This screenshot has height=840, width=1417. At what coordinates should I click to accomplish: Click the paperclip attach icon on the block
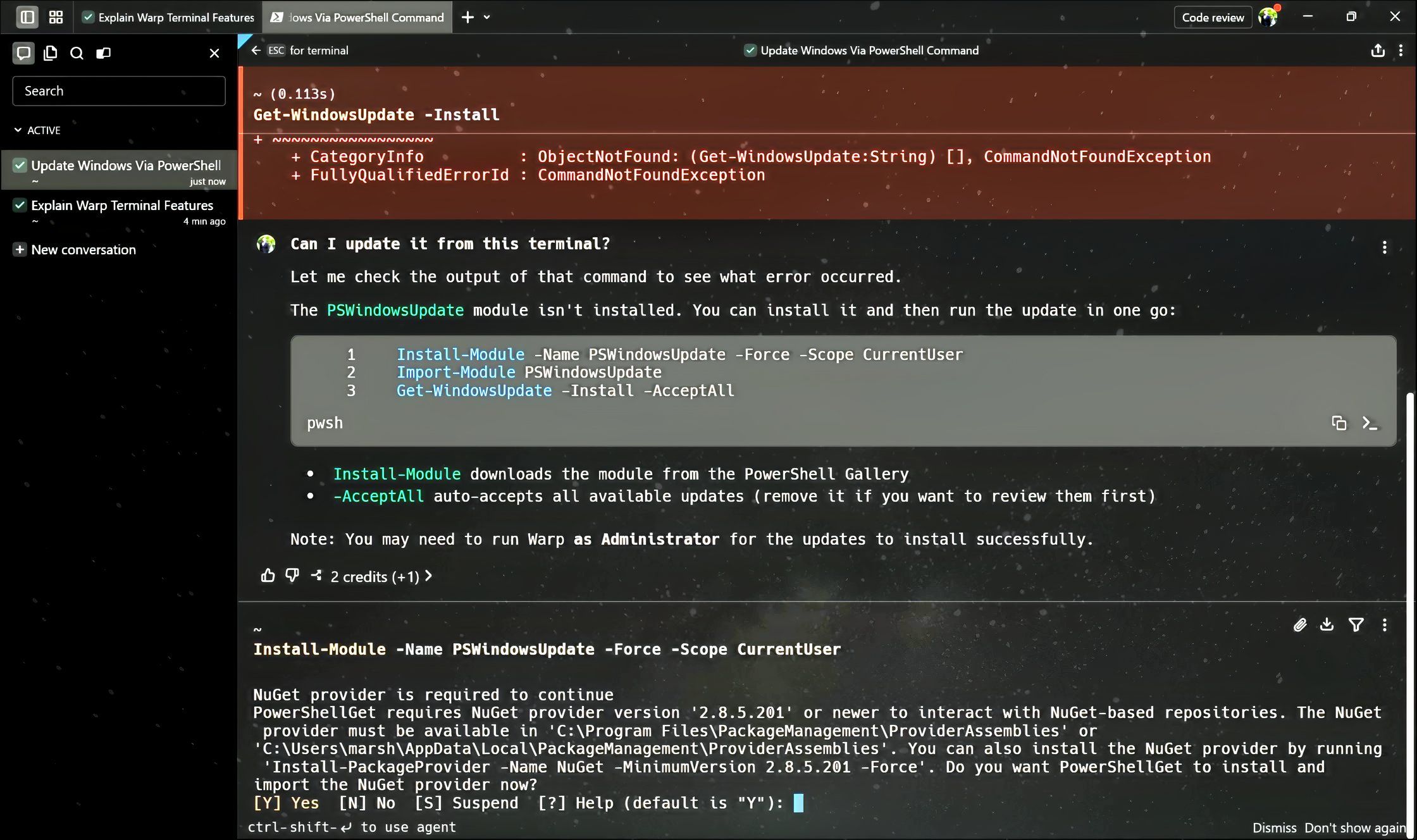point(1300,625)
